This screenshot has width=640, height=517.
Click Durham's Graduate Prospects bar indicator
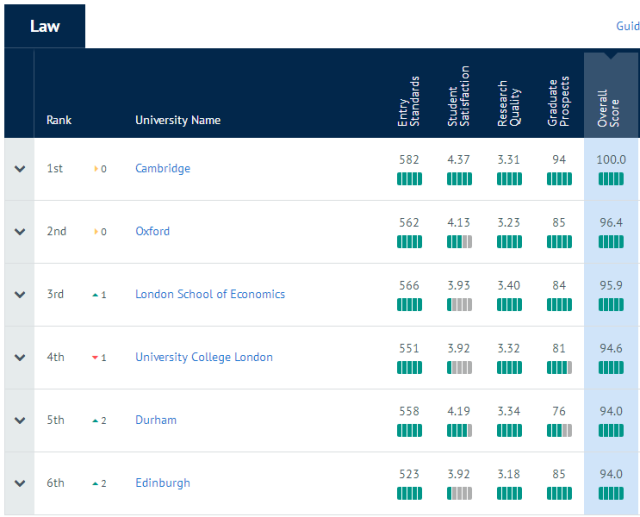559,430
